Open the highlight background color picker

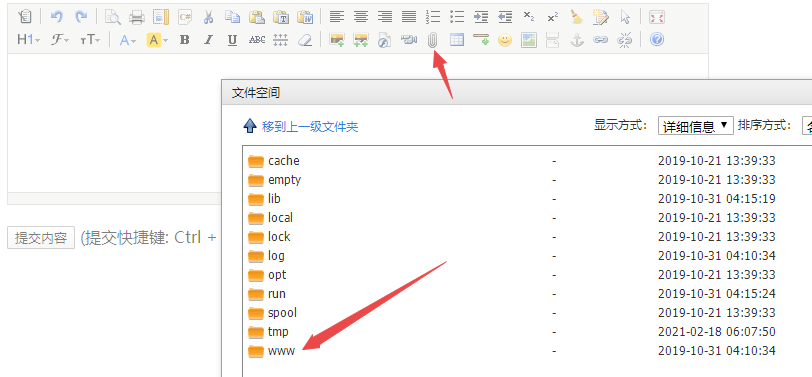pyautogui.click(x=157, y=40)
